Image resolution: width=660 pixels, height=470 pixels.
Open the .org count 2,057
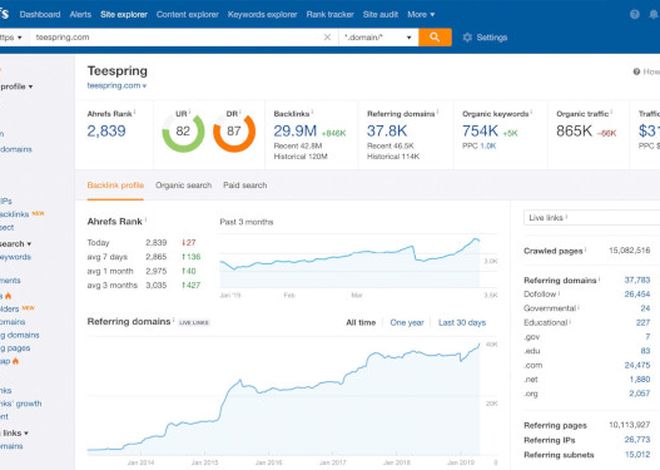640,394
